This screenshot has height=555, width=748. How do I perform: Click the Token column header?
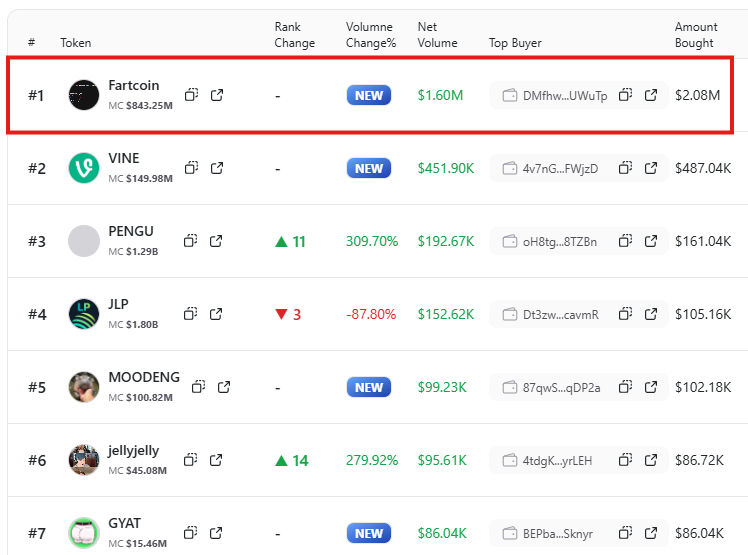(75, 43)
